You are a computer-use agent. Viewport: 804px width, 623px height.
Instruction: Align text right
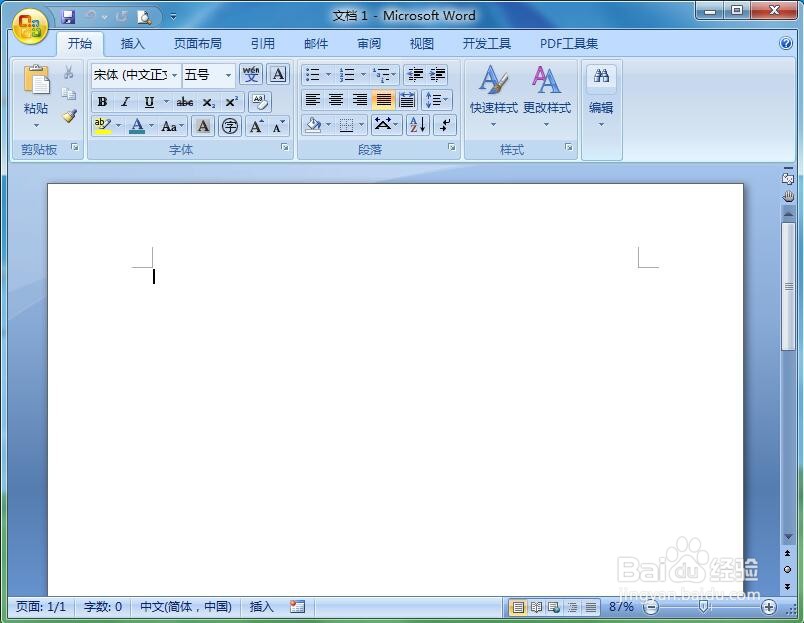359,99
